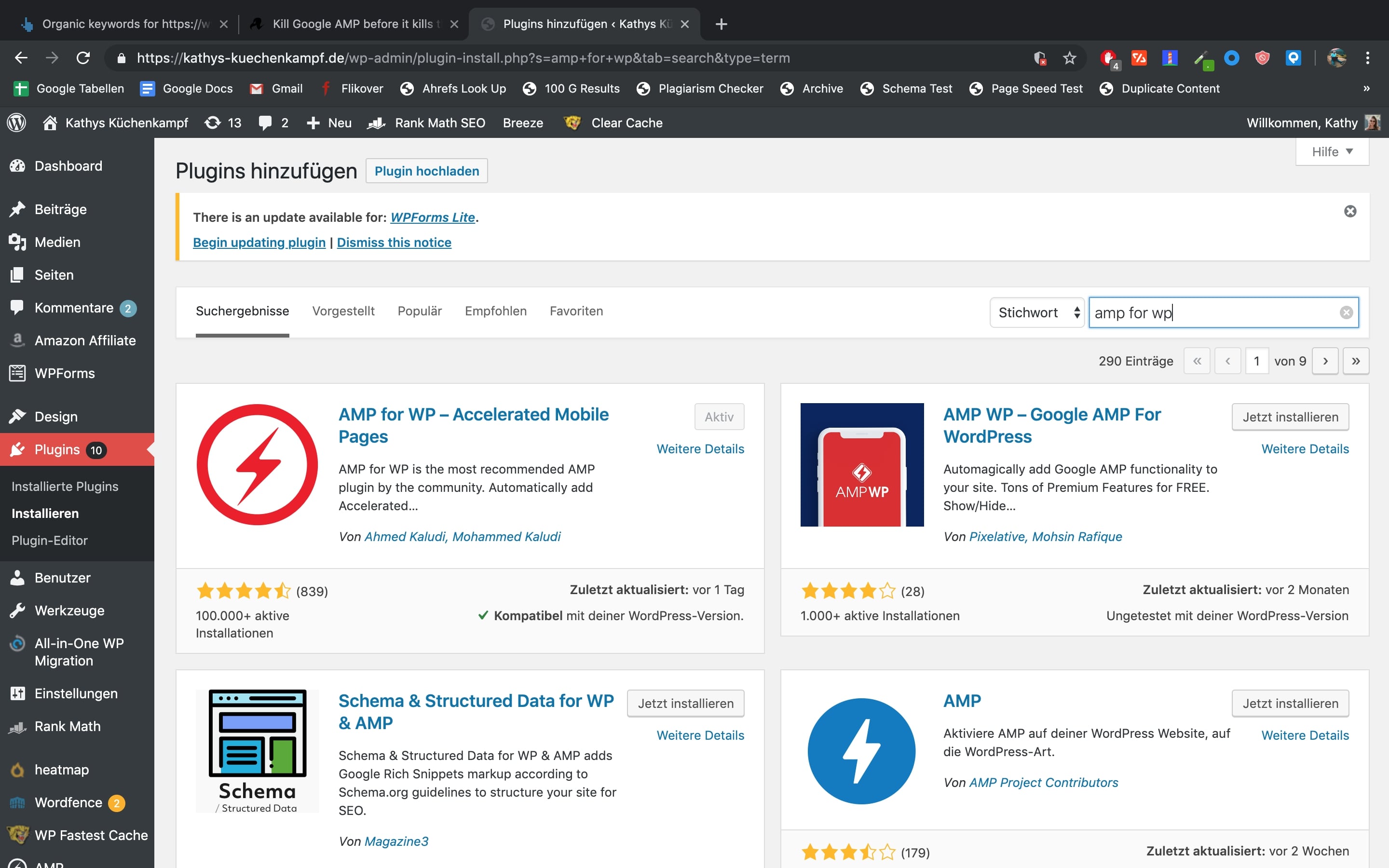1389x868 pixels.
Task: Open the Plugin-Editor submenu item
Action: click(x=49, y=540)
